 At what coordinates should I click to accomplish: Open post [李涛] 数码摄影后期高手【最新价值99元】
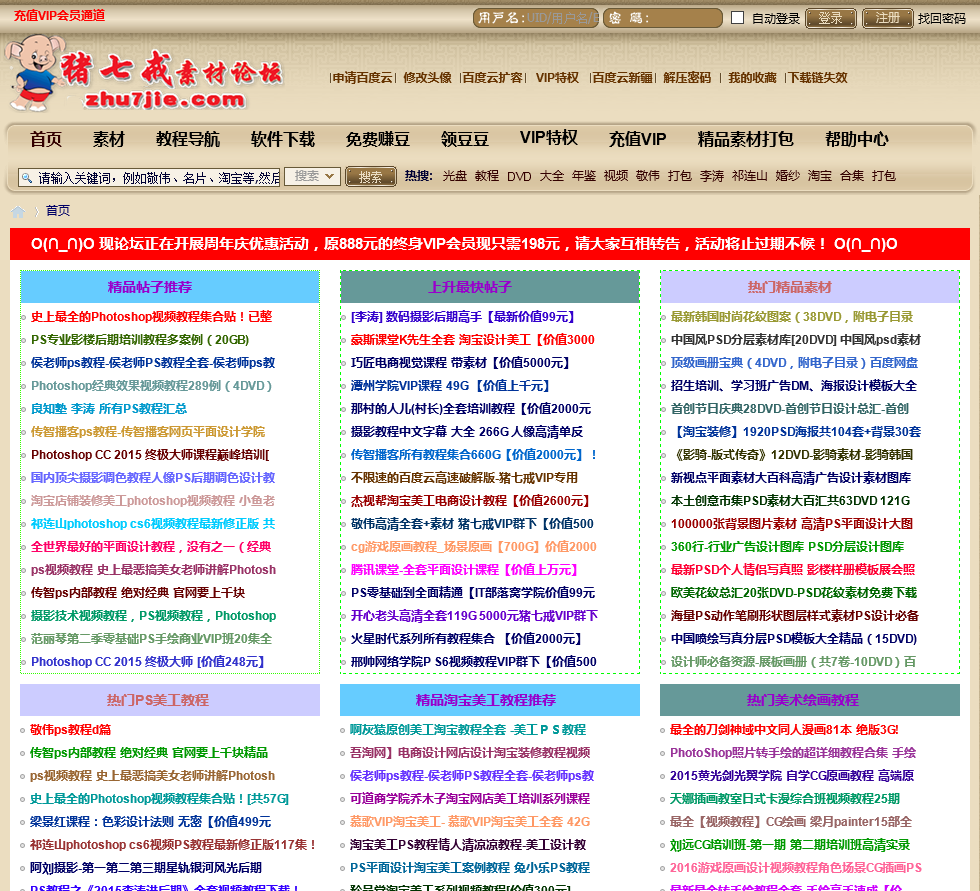462,317
